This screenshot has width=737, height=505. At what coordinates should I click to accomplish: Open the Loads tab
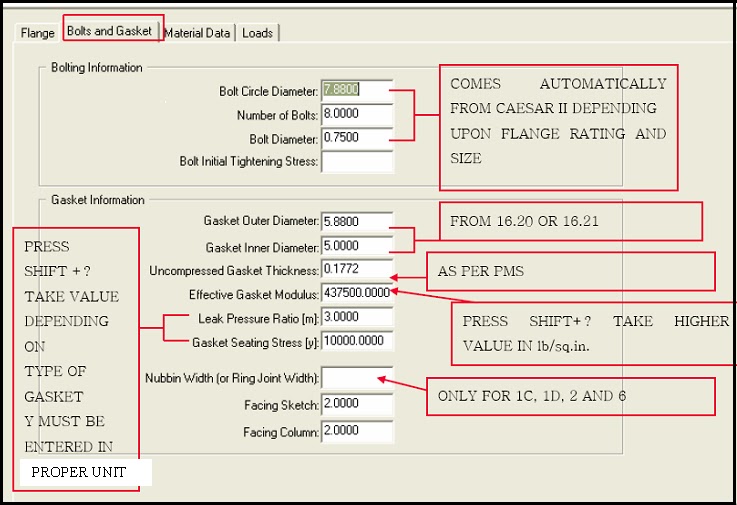257,33
